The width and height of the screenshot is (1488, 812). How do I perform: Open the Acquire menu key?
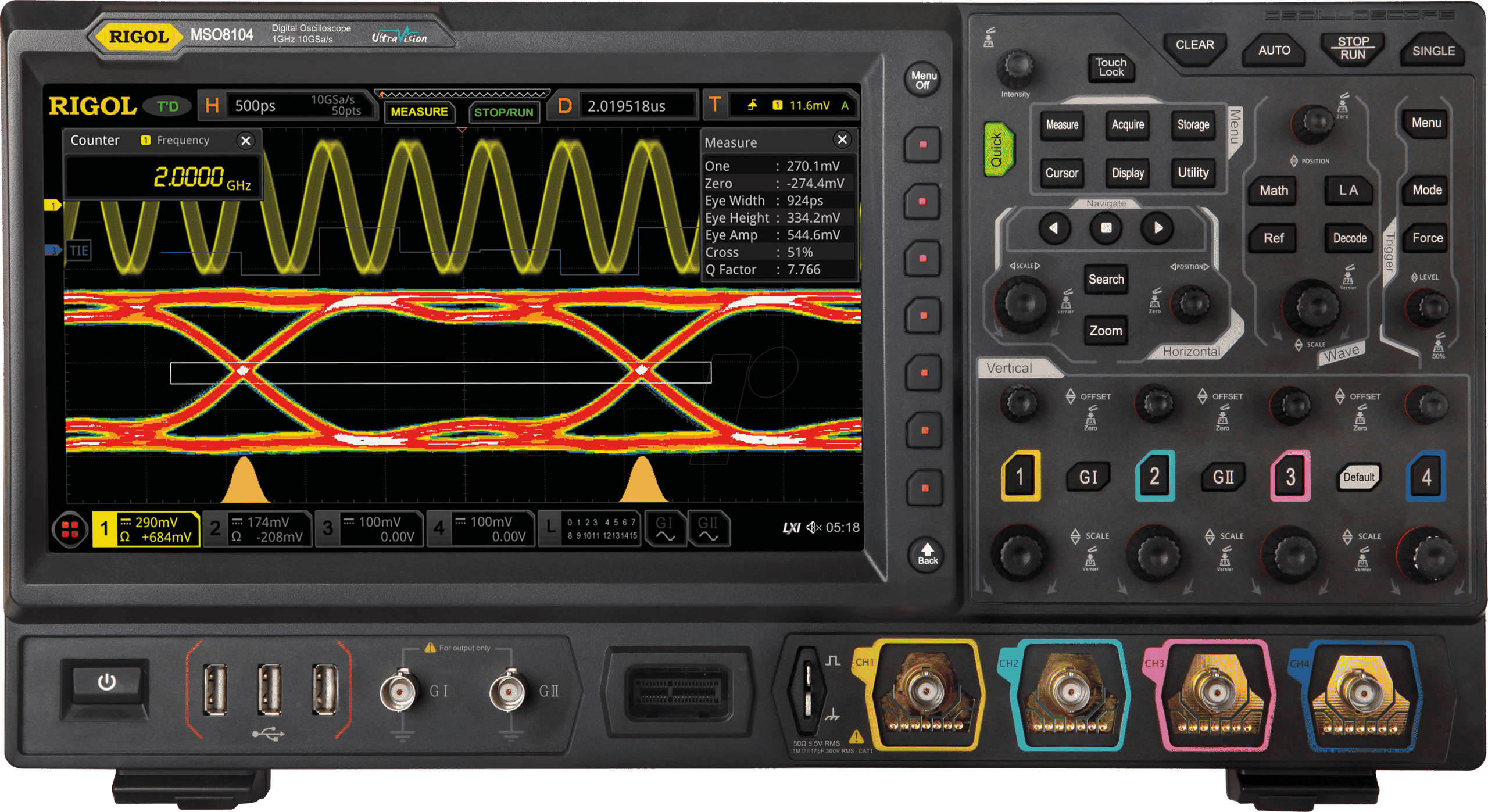click(x=1128, y=125)
